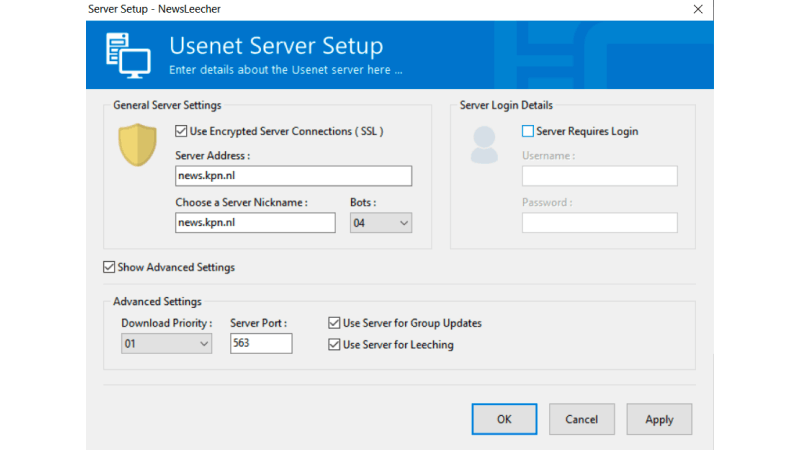The image size is (800, 450).
Task: Close the Server Setup dialog
Action: [698, 9]
